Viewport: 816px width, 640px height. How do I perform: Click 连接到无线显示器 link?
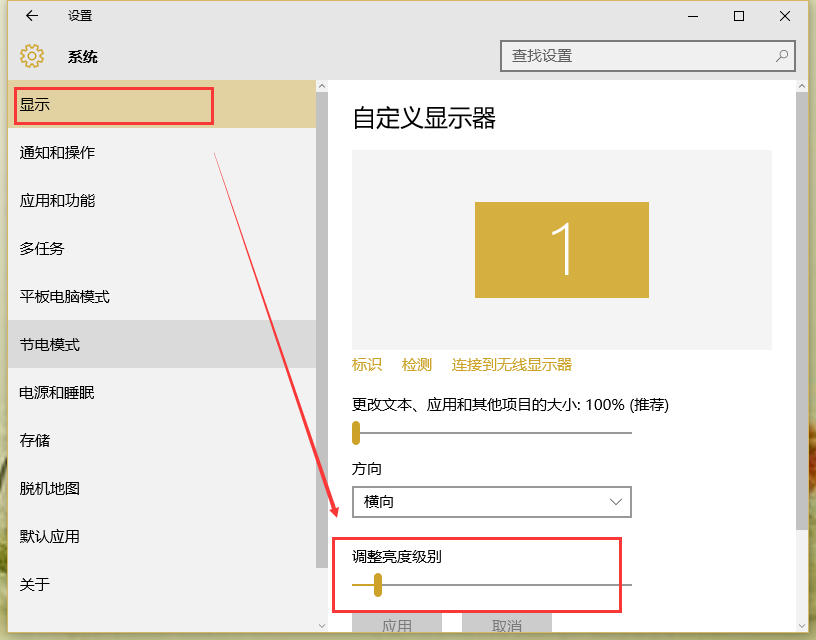click(x=512, y=365)
